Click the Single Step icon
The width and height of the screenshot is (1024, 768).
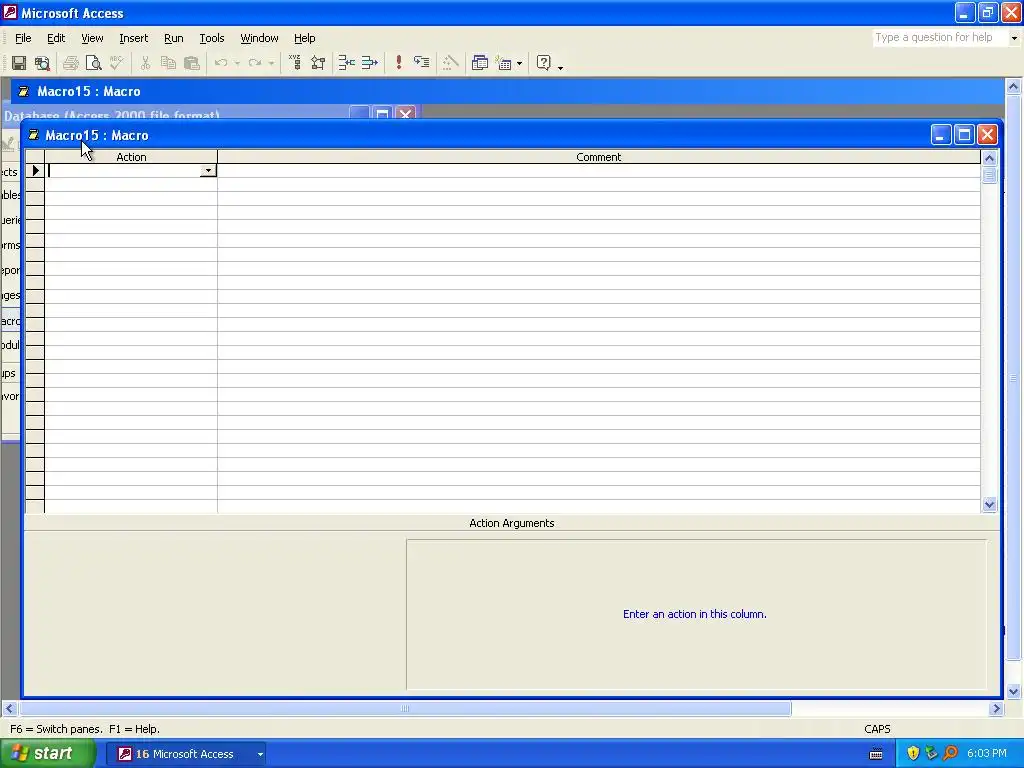click(x=422, y=63)
